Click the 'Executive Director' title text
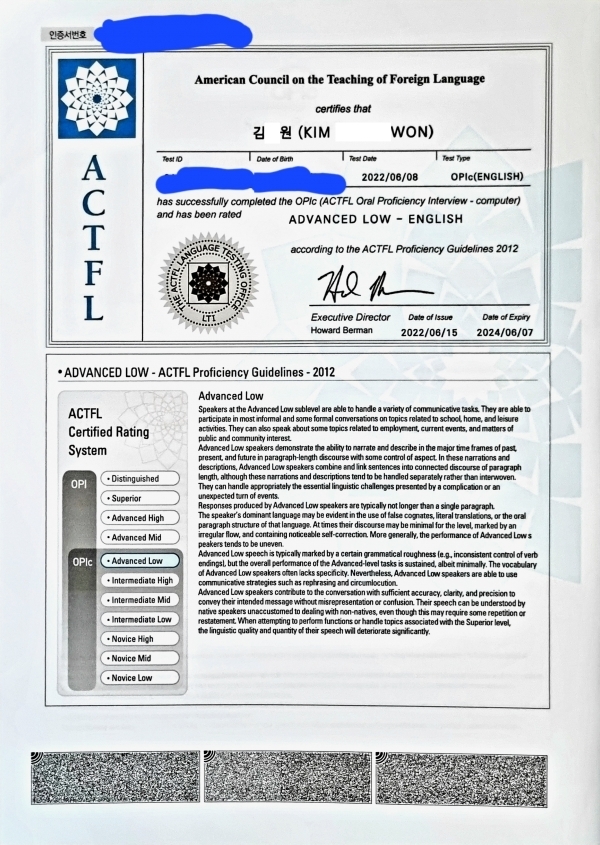This screenshot has height=845, width=600. coord(350,317)
